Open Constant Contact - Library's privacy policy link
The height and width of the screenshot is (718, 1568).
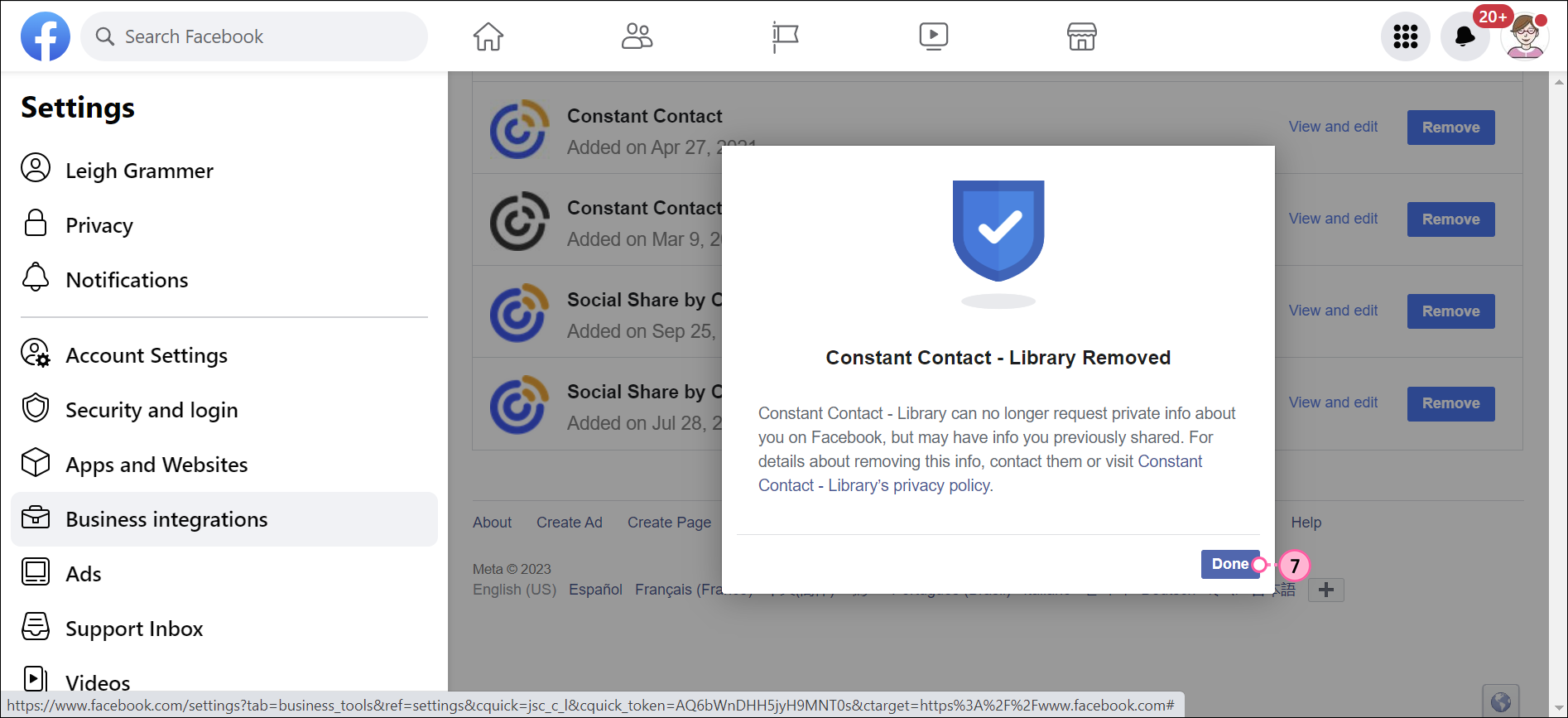[x=980, y=473]
